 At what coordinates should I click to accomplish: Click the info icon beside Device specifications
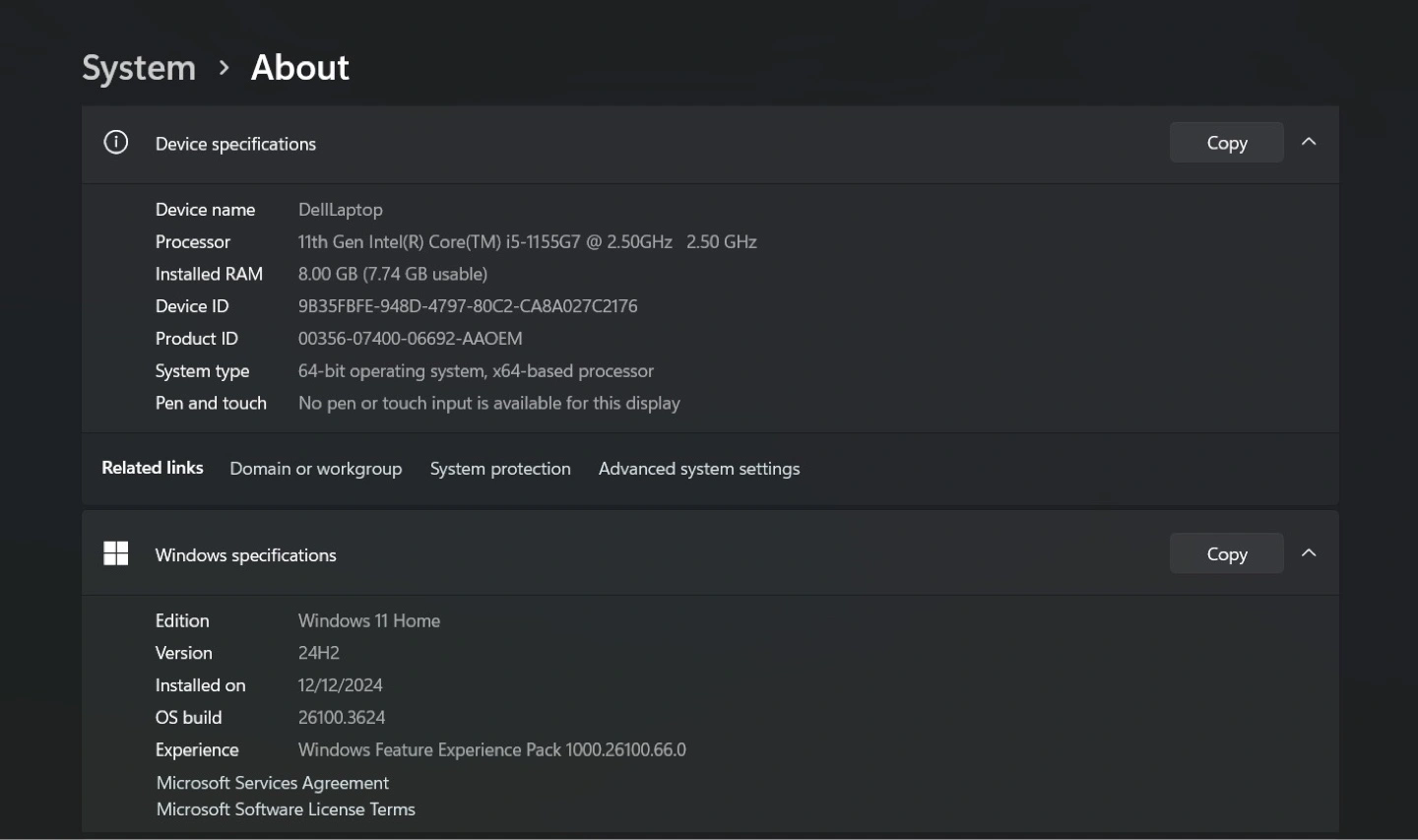pyautogui.click(x=116, y=143)
